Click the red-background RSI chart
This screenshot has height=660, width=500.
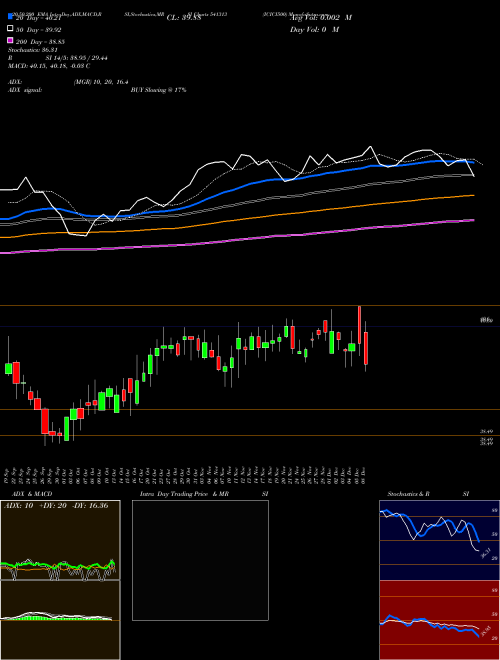pos(439,620)
